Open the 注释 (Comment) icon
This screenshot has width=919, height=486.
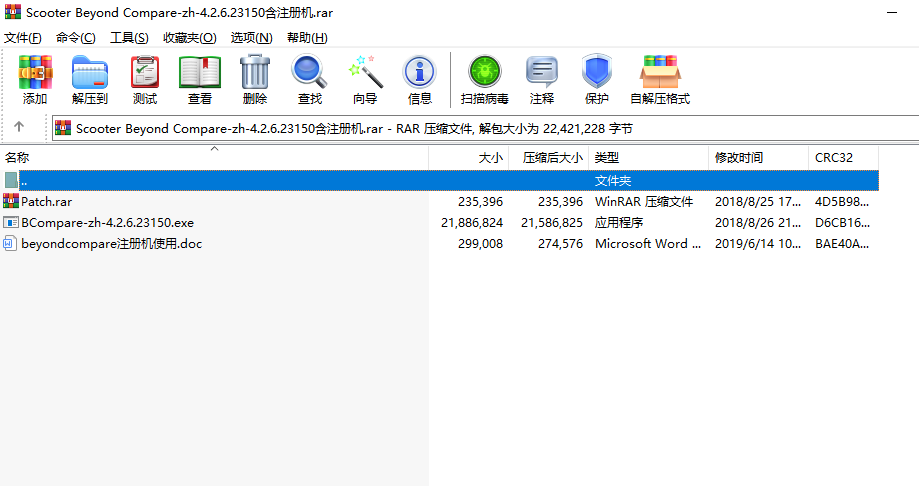click(x=542, y=73)
